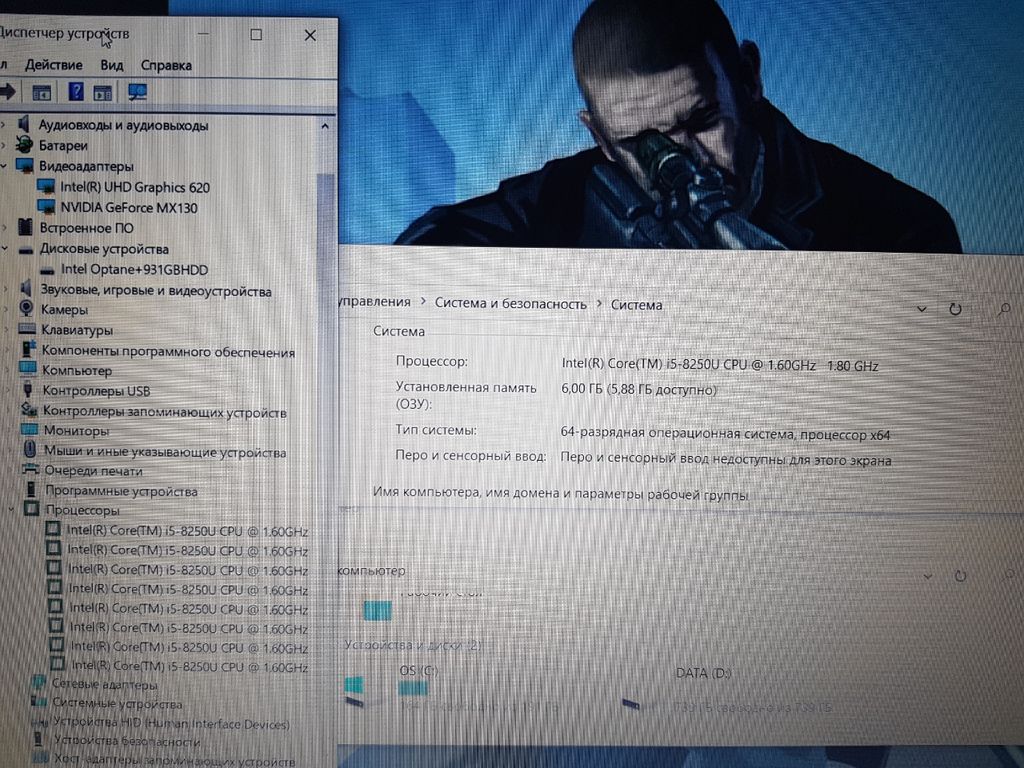Select the Компьютер category icon
This screenshot has height=768, width=1024.
[x=28, y=369]
